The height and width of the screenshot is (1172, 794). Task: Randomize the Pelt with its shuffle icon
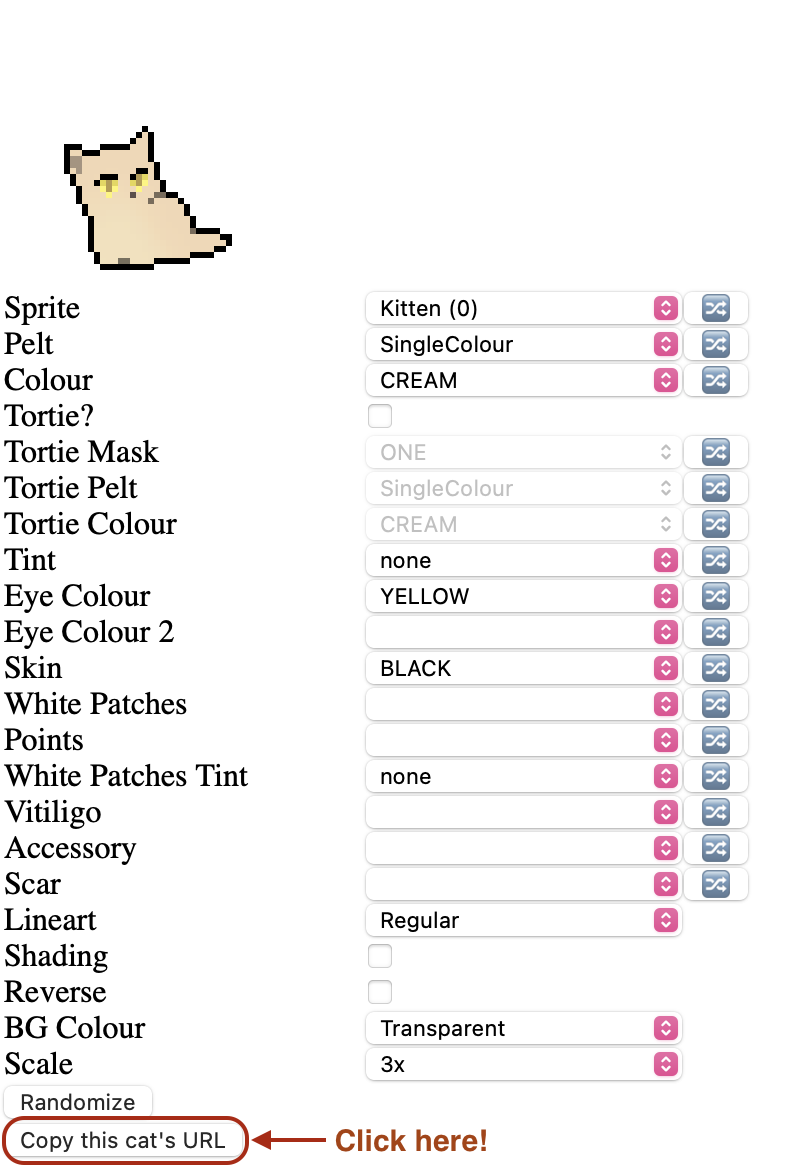(x=716, y=344)
